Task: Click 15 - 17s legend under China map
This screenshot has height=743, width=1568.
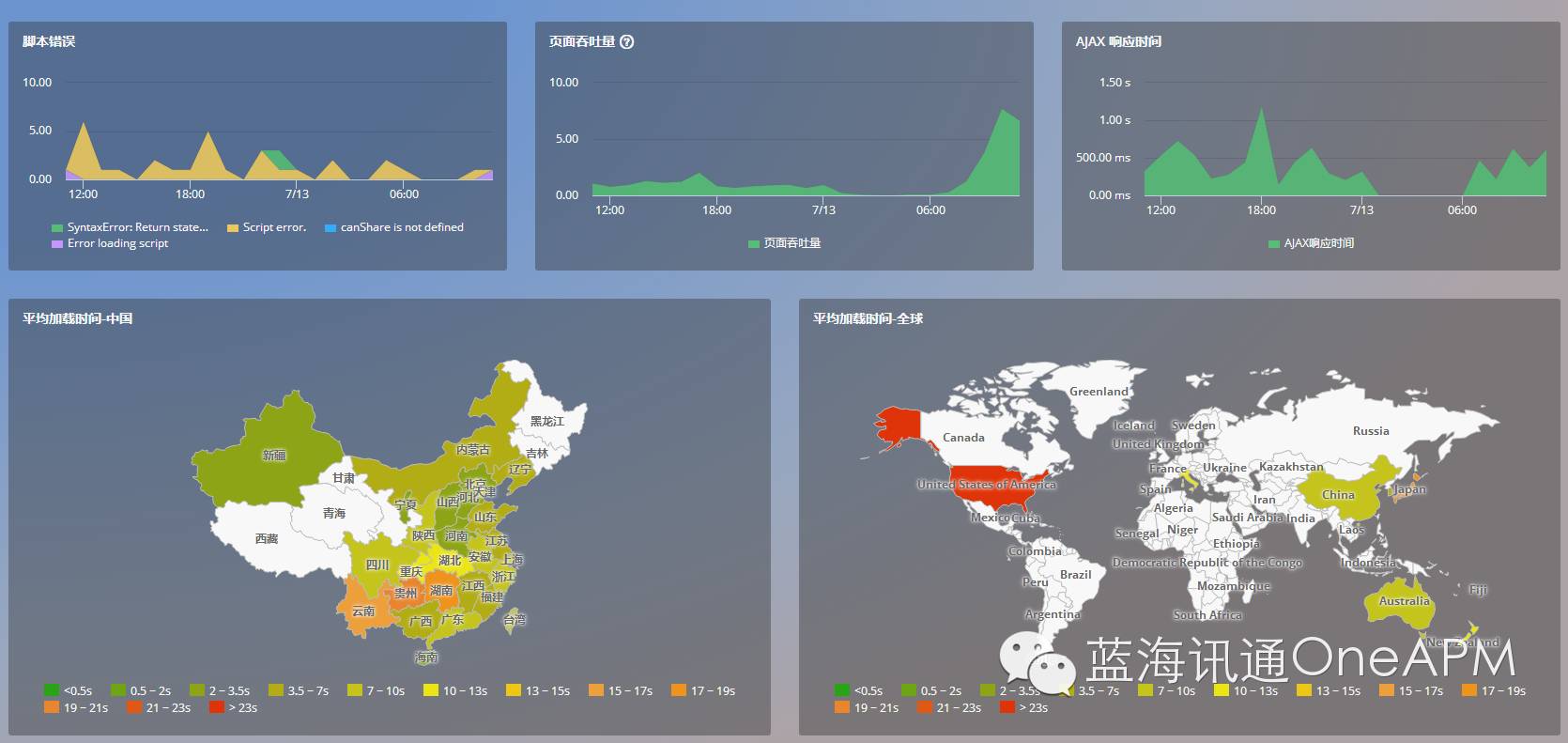Action: (622, 690)
